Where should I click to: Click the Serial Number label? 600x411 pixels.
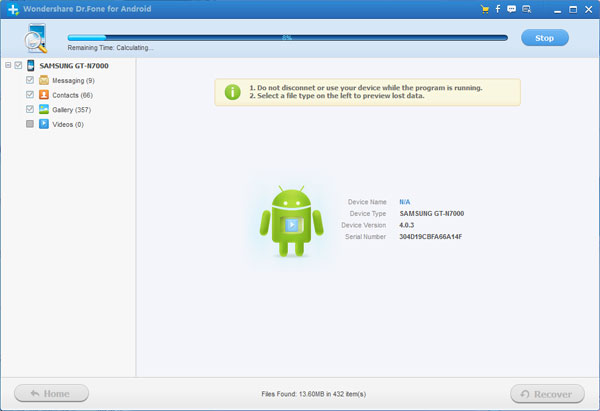pos(365,236)
